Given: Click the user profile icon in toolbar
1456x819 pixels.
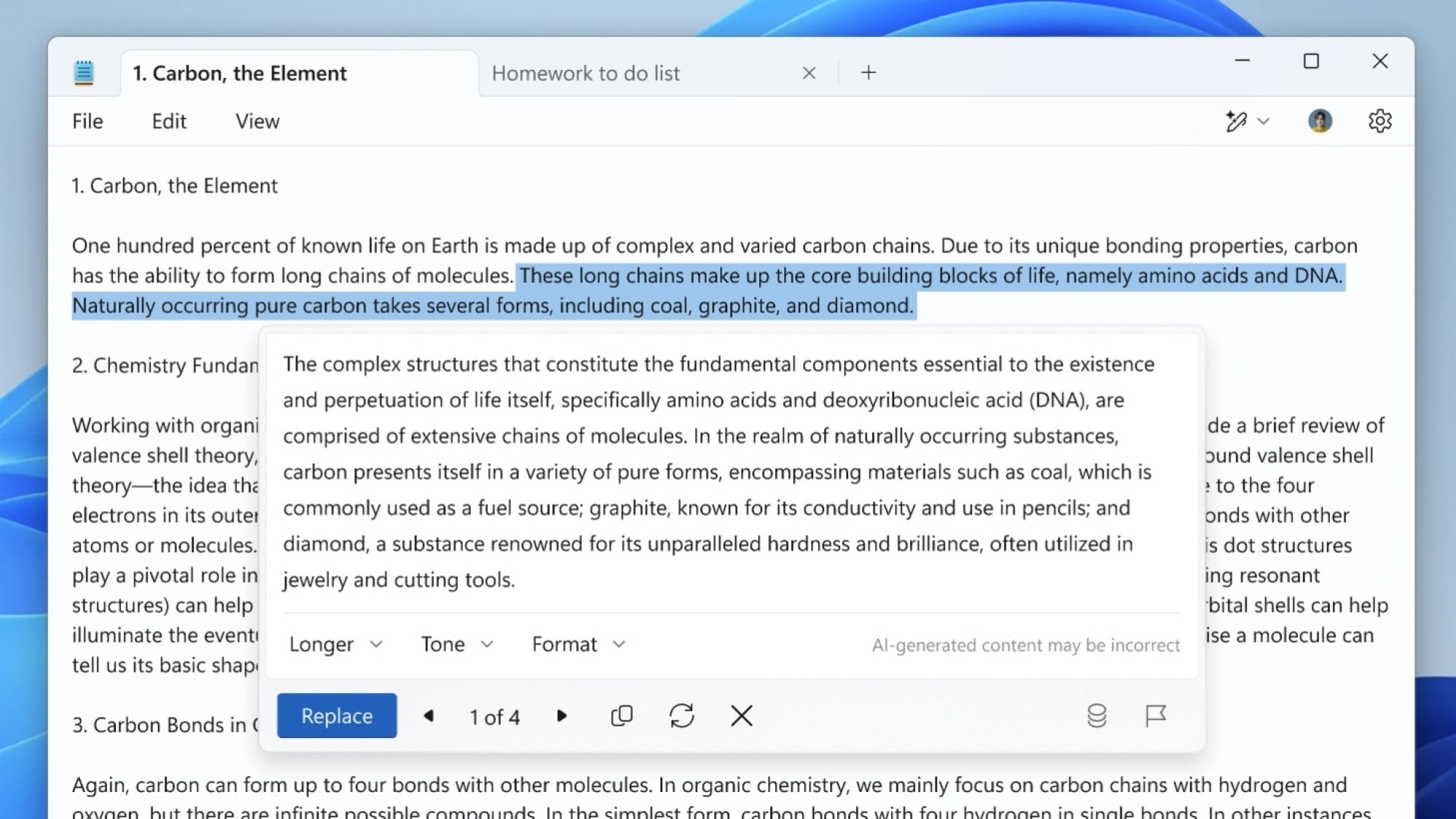Looking at the screenshot, I should pos(1321,120).
